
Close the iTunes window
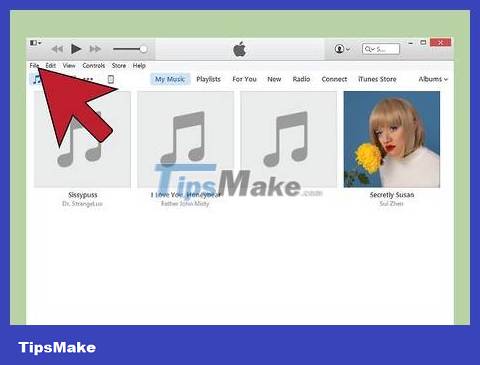coord(440,42)
